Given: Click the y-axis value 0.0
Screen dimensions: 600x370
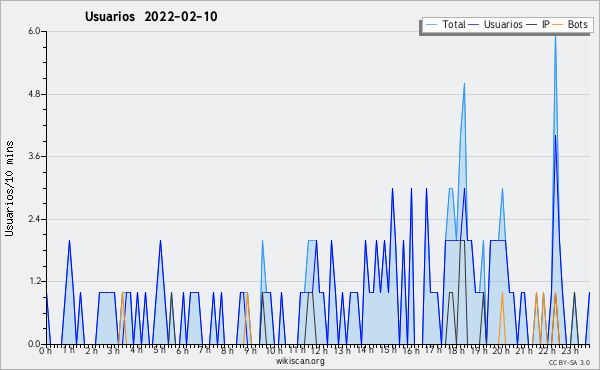Looking at the screenshot, I should pos(34,344).
